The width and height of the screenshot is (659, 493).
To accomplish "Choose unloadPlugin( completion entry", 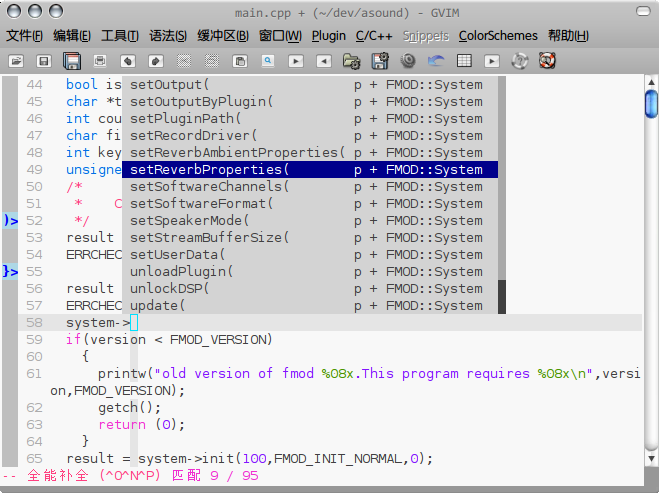I will 310,272.
